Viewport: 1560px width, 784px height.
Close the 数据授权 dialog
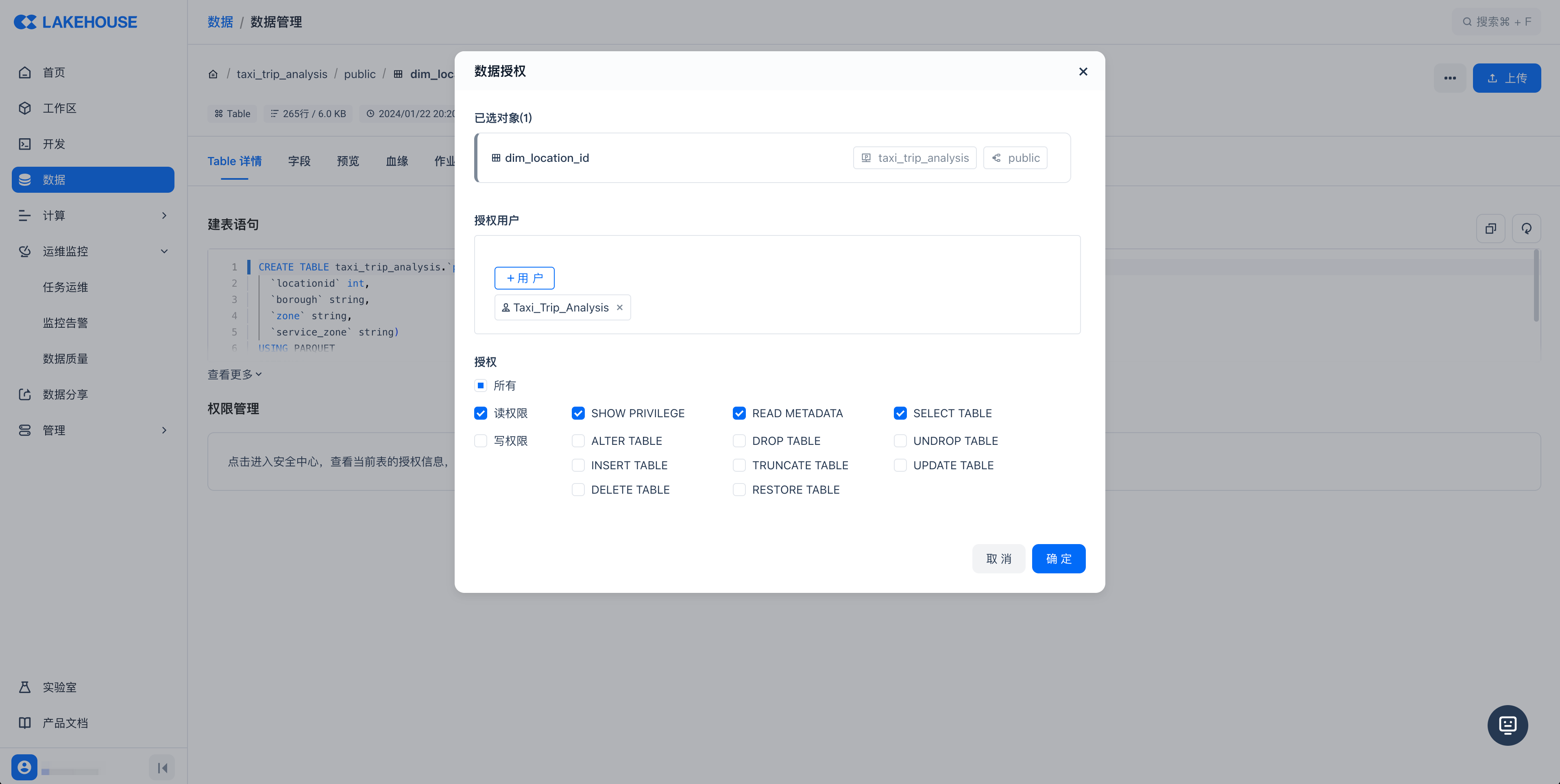(1083, 72)
